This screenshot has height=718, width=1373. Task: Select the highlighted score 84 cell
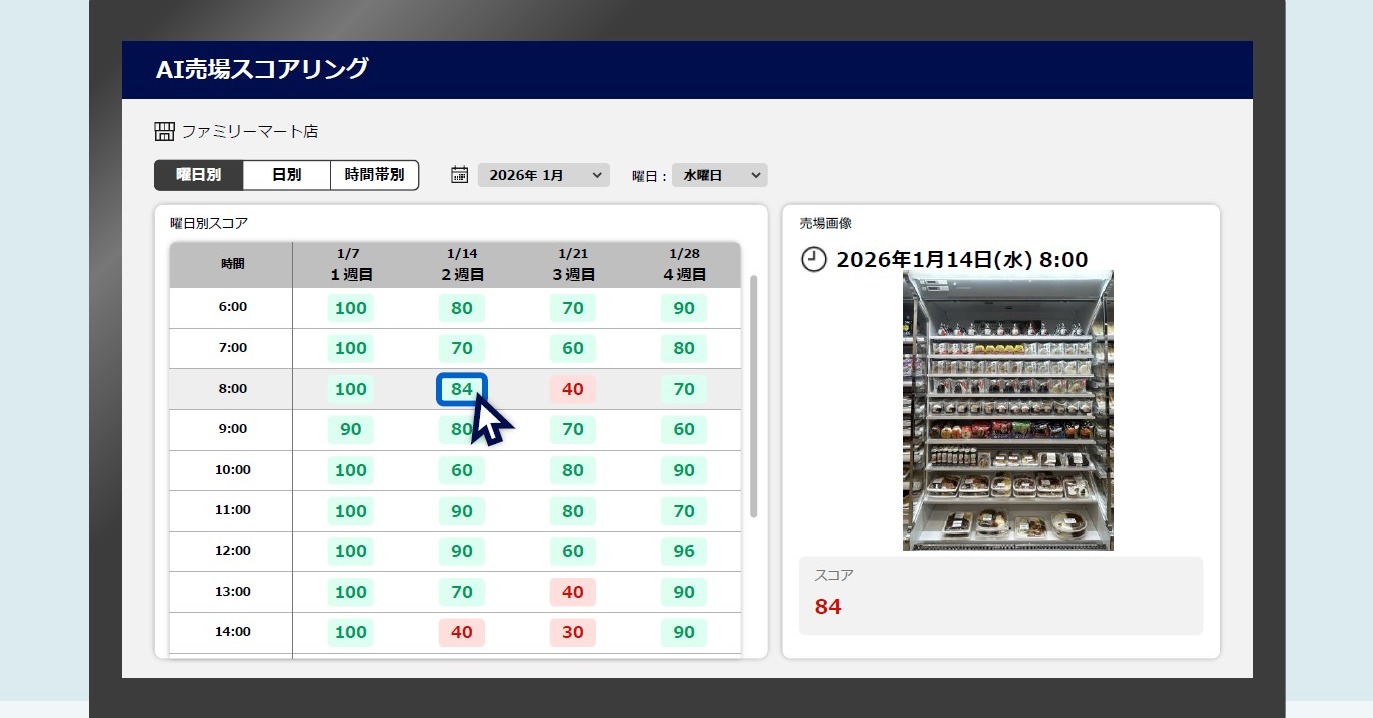point(460,389)
